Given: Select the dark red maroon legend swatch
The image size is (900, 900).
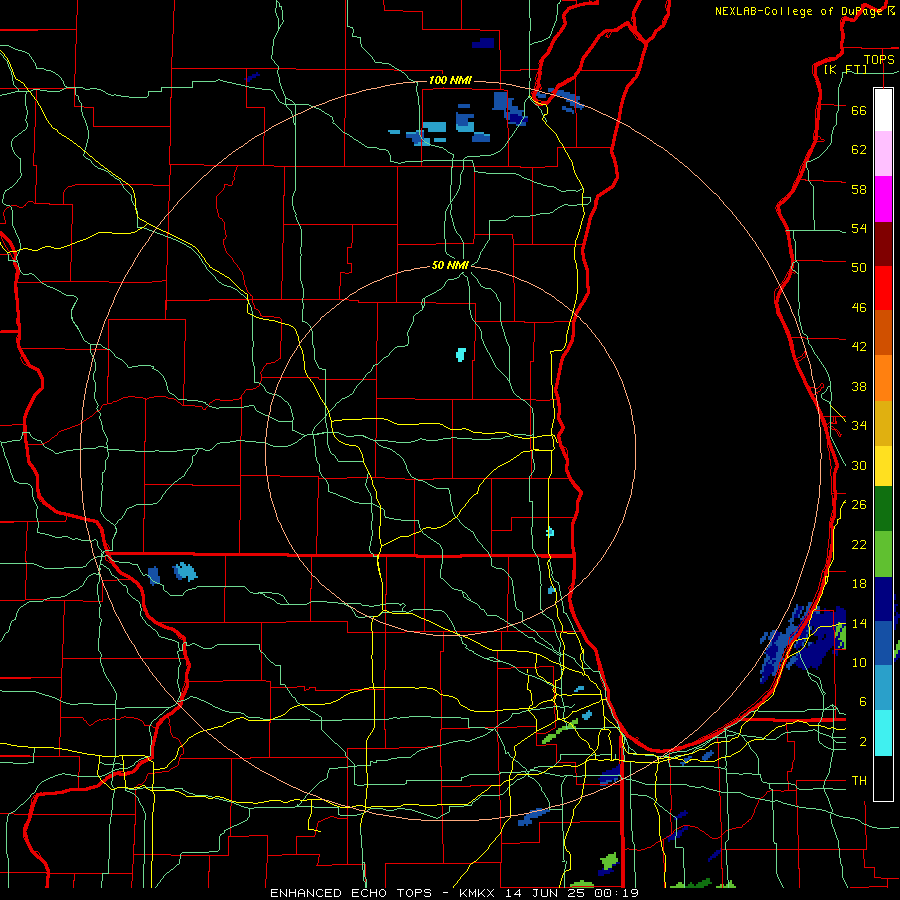Looking at the screenshot, I should tap(883, 244).
